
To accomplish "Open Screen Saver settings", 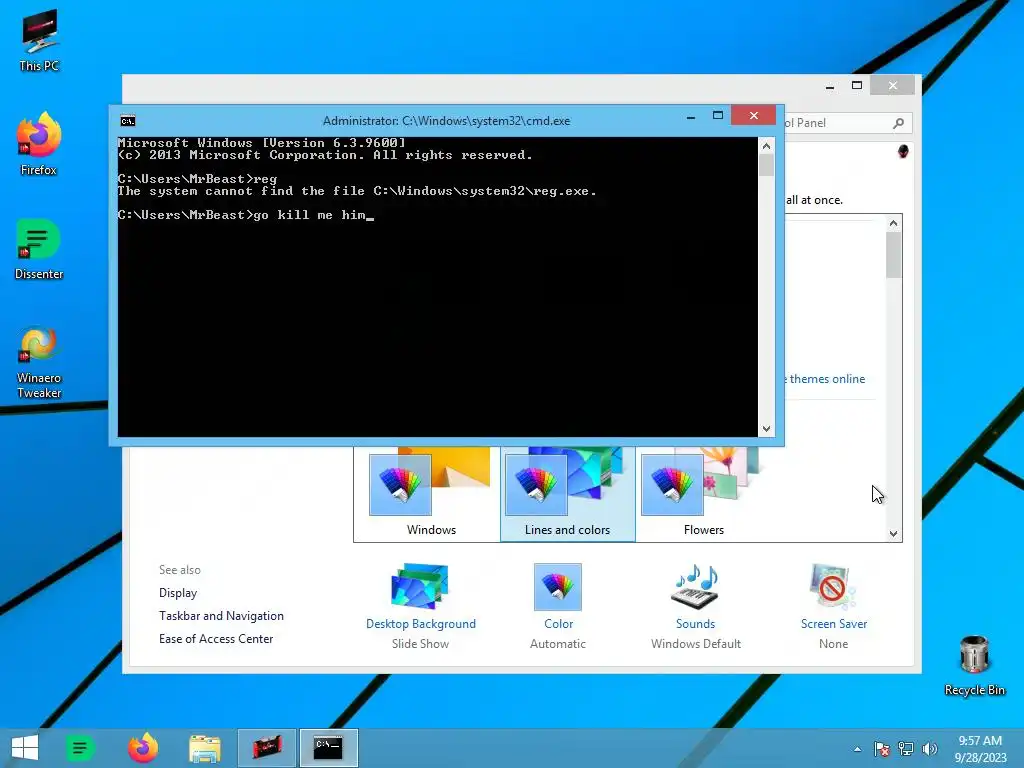I will point(834,605).
